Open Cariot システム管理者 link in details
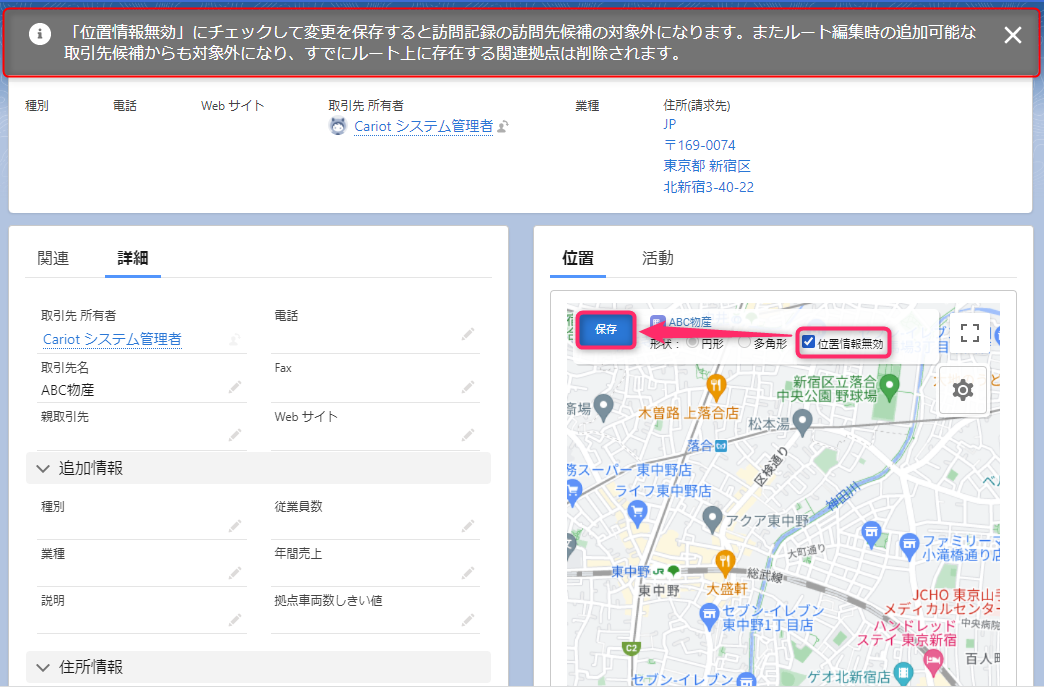 coord(112,339)
